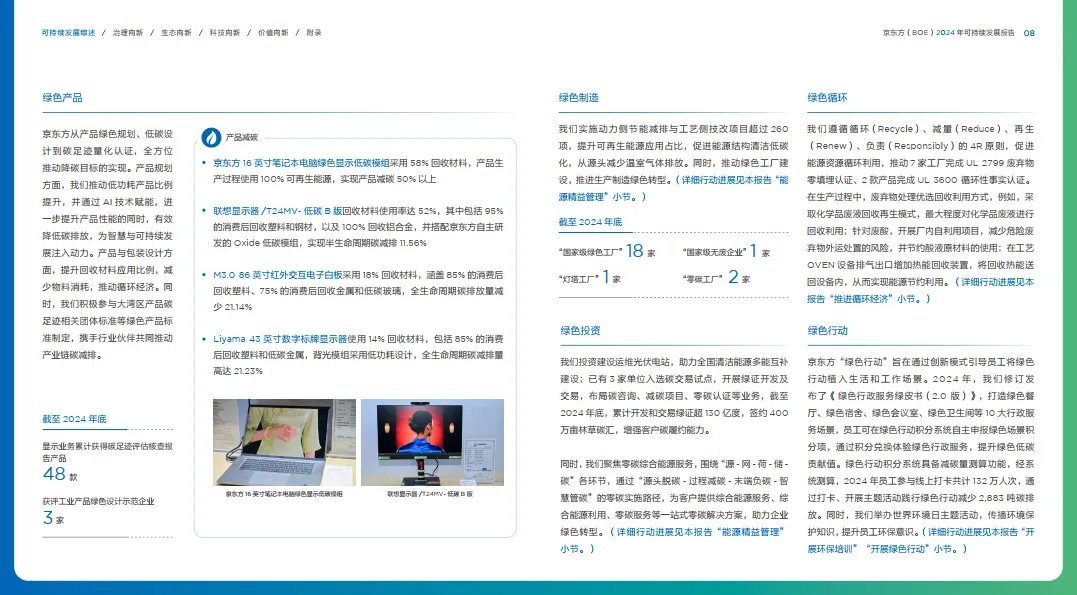Click 截至 2024 年底 under 绿色制造
The width and height of the screenshot is (1077, 595).
pos(591,222)
